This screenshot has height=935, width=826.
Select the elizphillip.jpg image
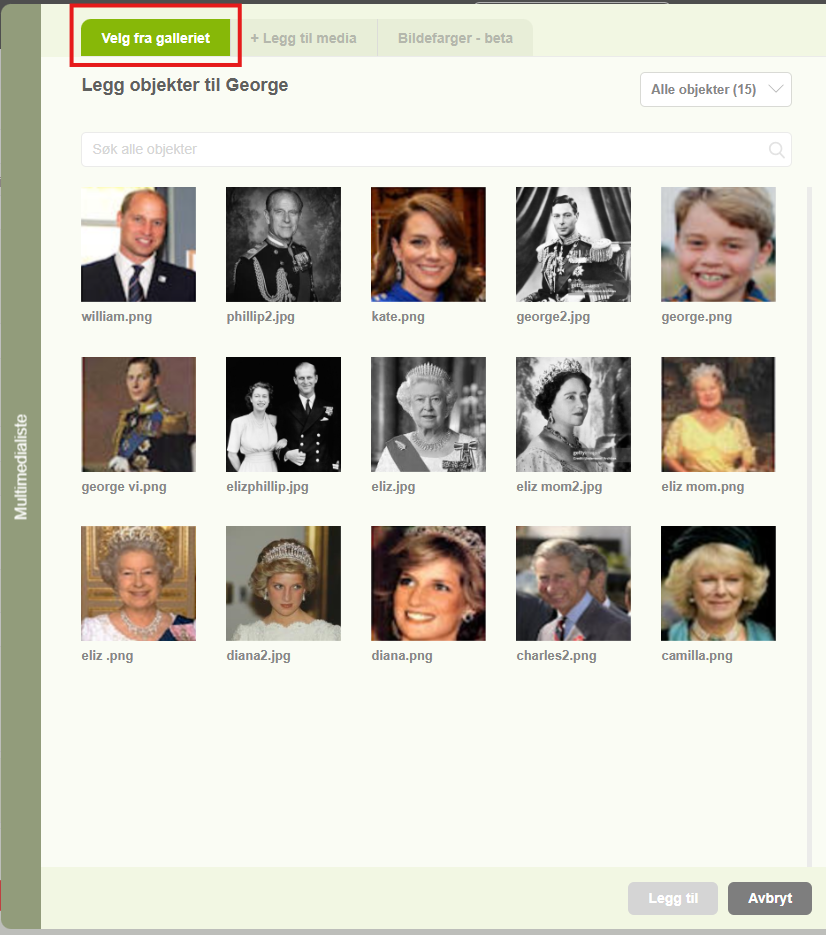tap(283, 414)
